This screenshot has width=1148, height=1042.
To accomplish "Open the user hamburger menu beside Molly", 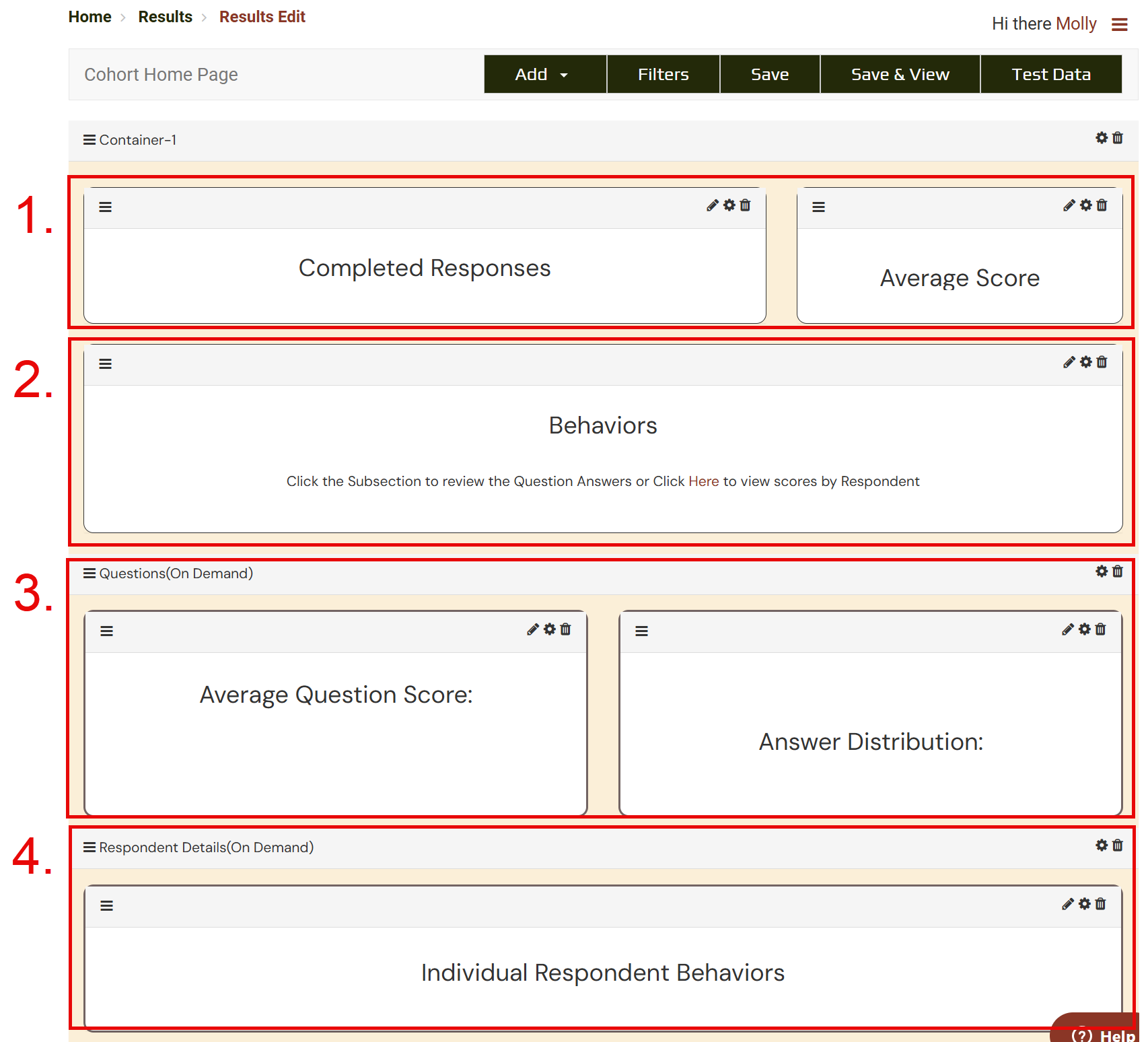I will [x=1119, y=25].
